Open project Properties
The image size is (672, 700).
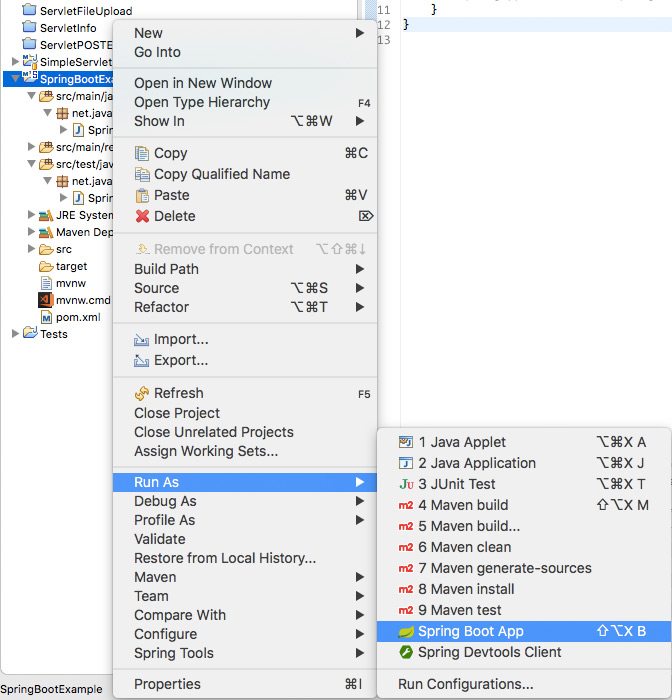pyautogui.click(x=245, y=684)
